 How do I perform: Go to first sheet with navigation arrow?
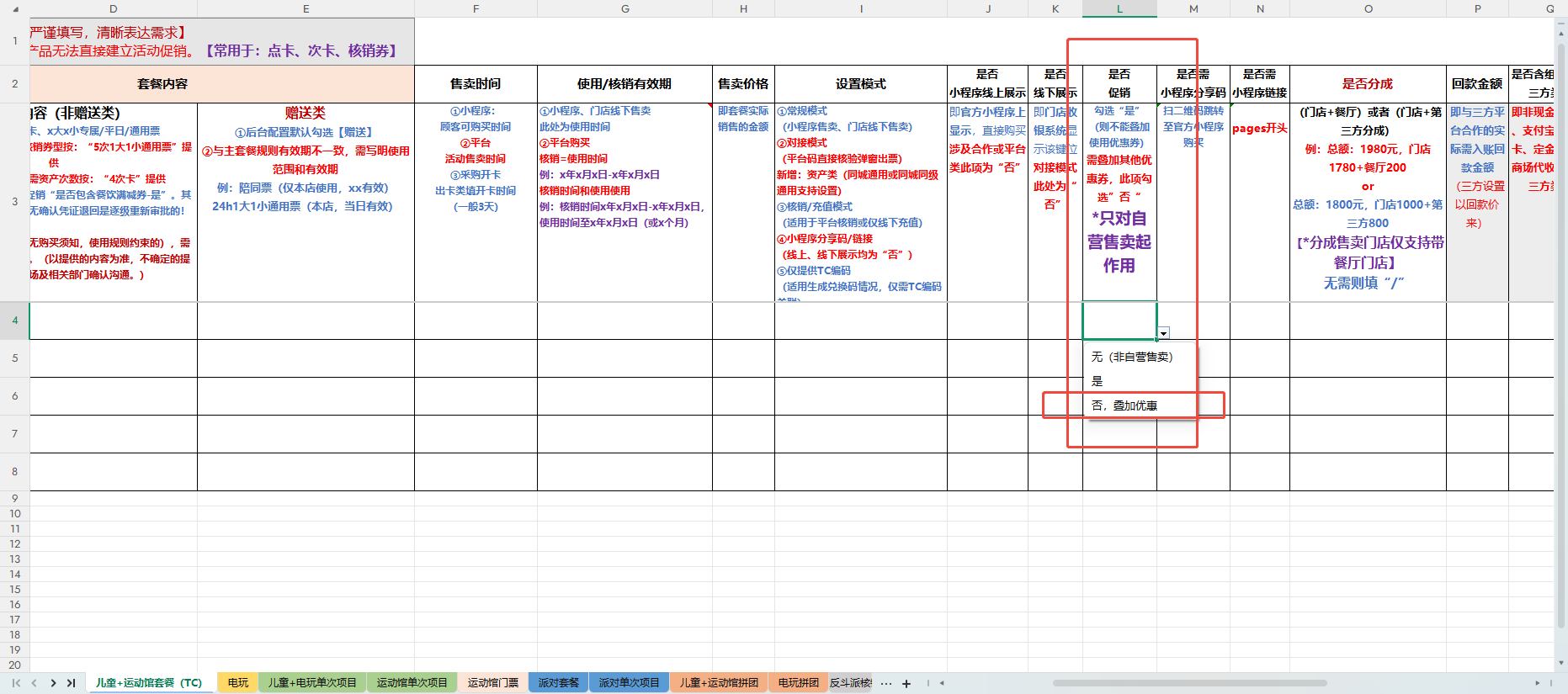click(16, 683)
